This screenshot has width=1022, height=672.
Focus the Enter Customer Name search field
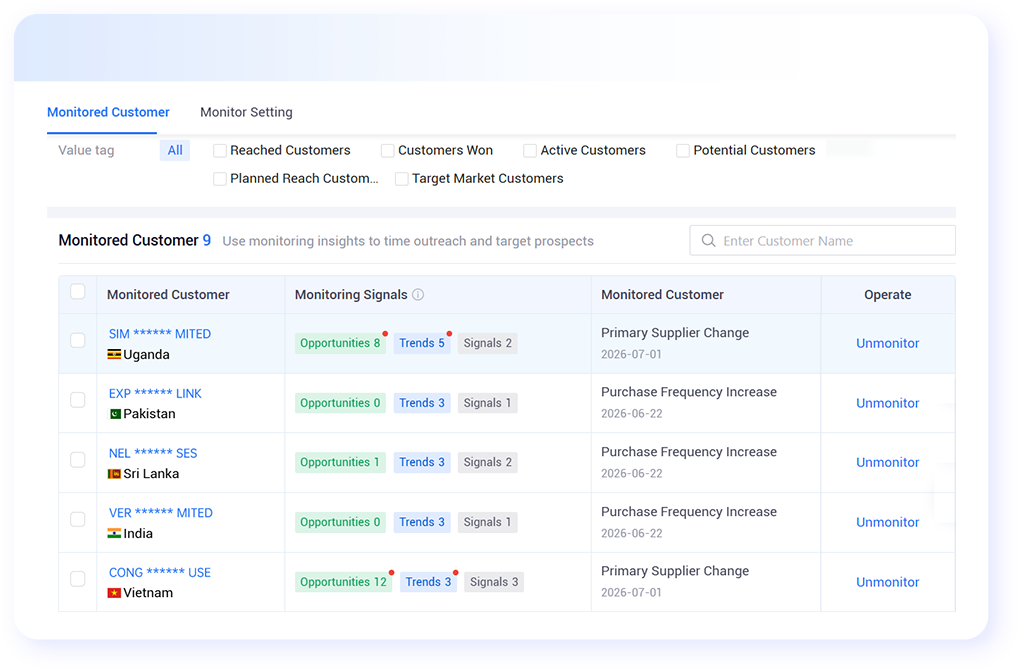pos(823,241)
